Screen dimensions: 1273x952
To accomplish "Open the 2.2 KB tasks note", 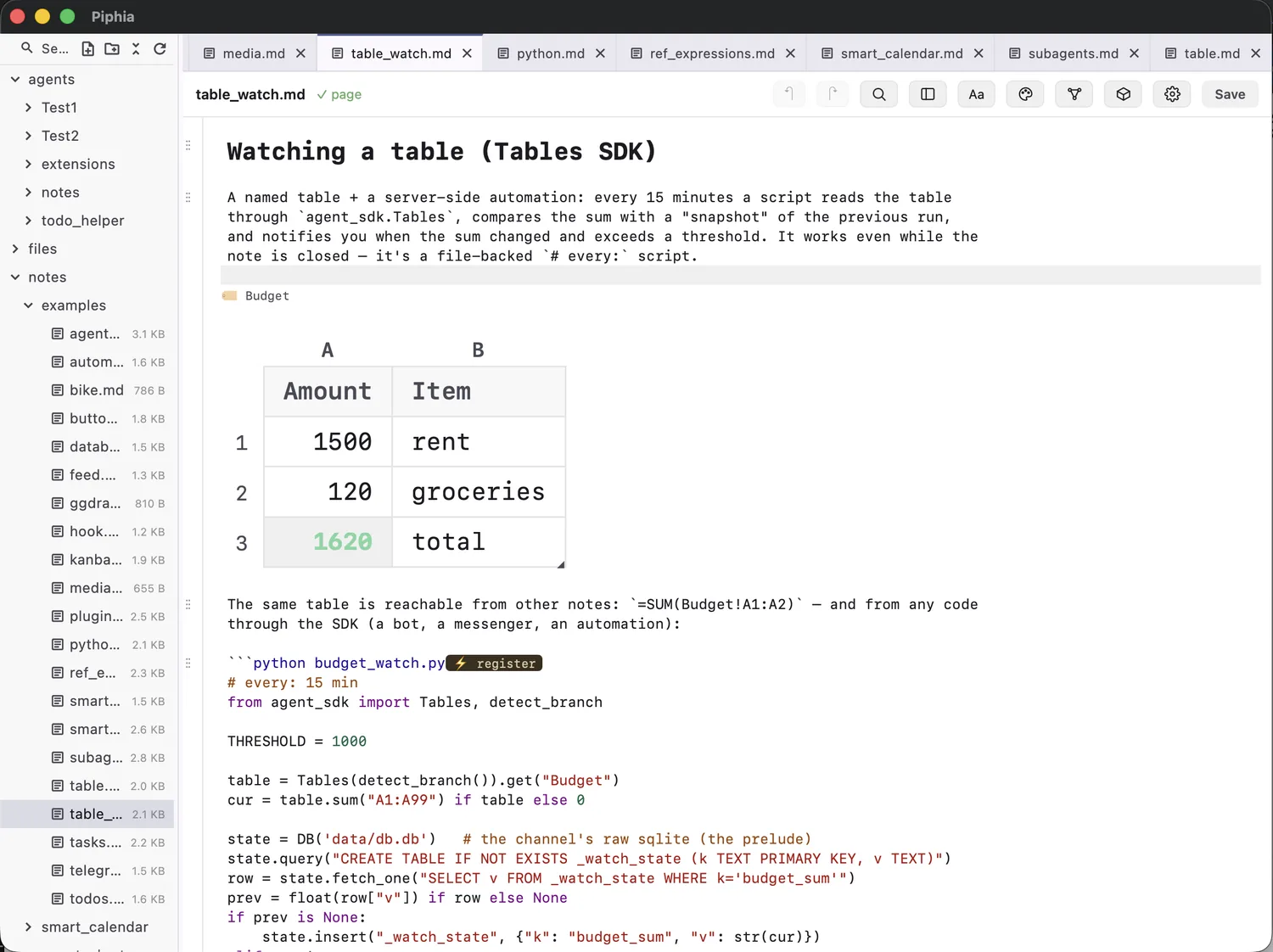I will tap(87, 843).
